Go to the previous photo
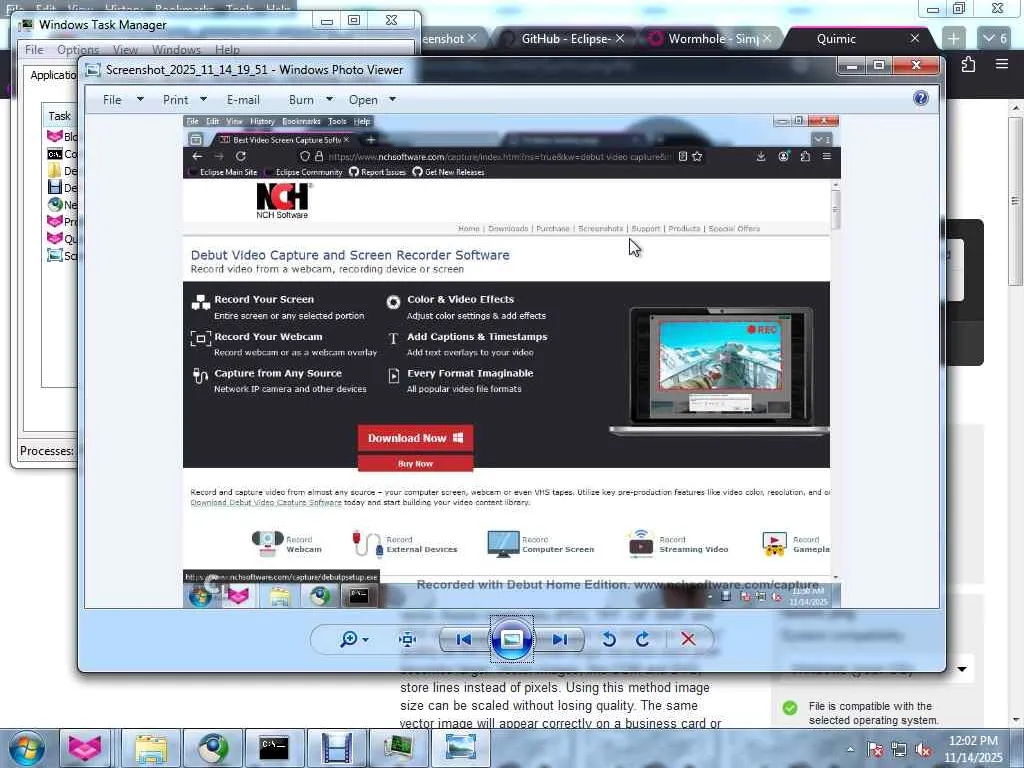This screenshot has width=1024, height=768. coord(464,639)
